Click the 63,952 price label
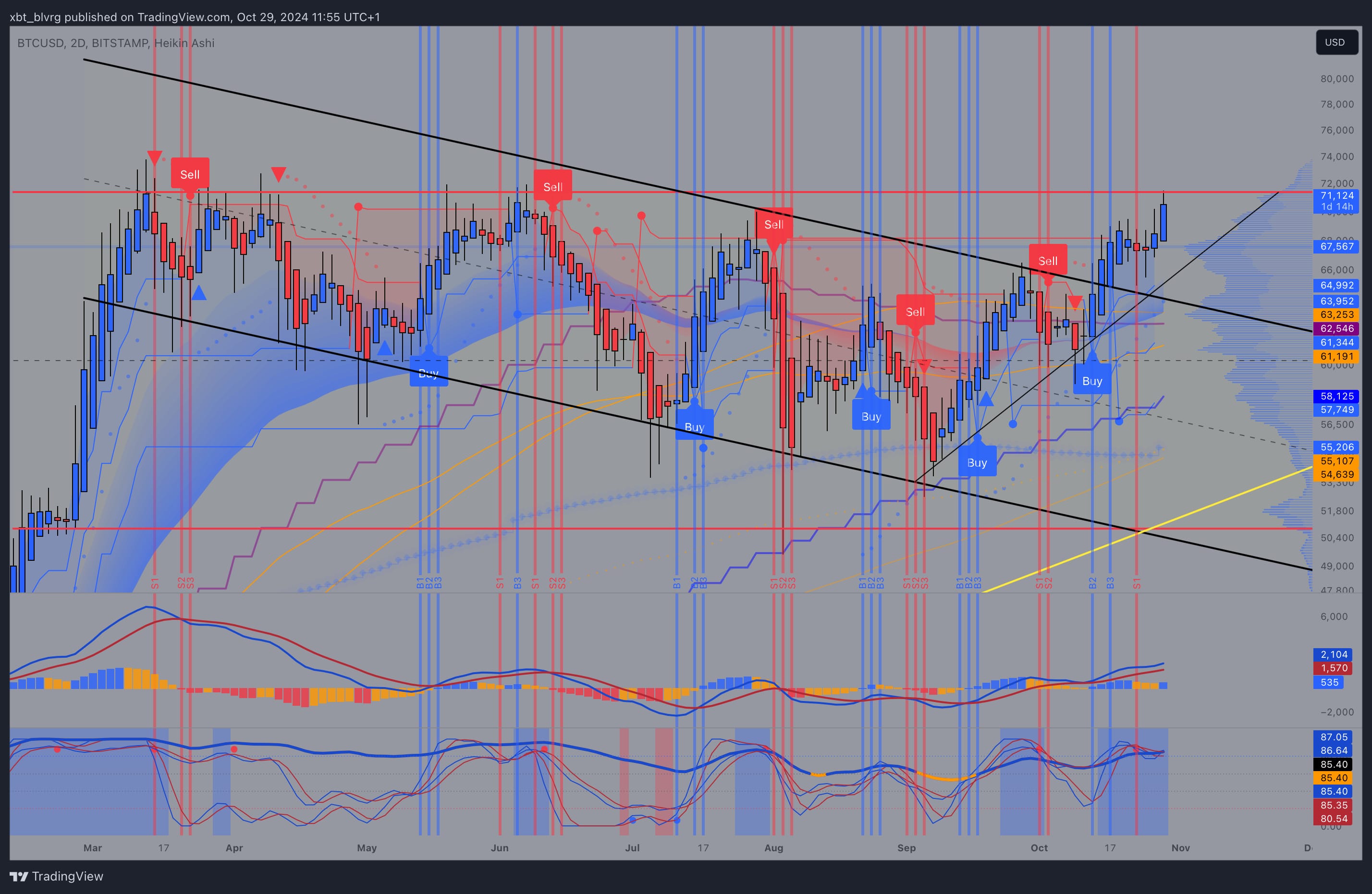 tap(1335, 301)
